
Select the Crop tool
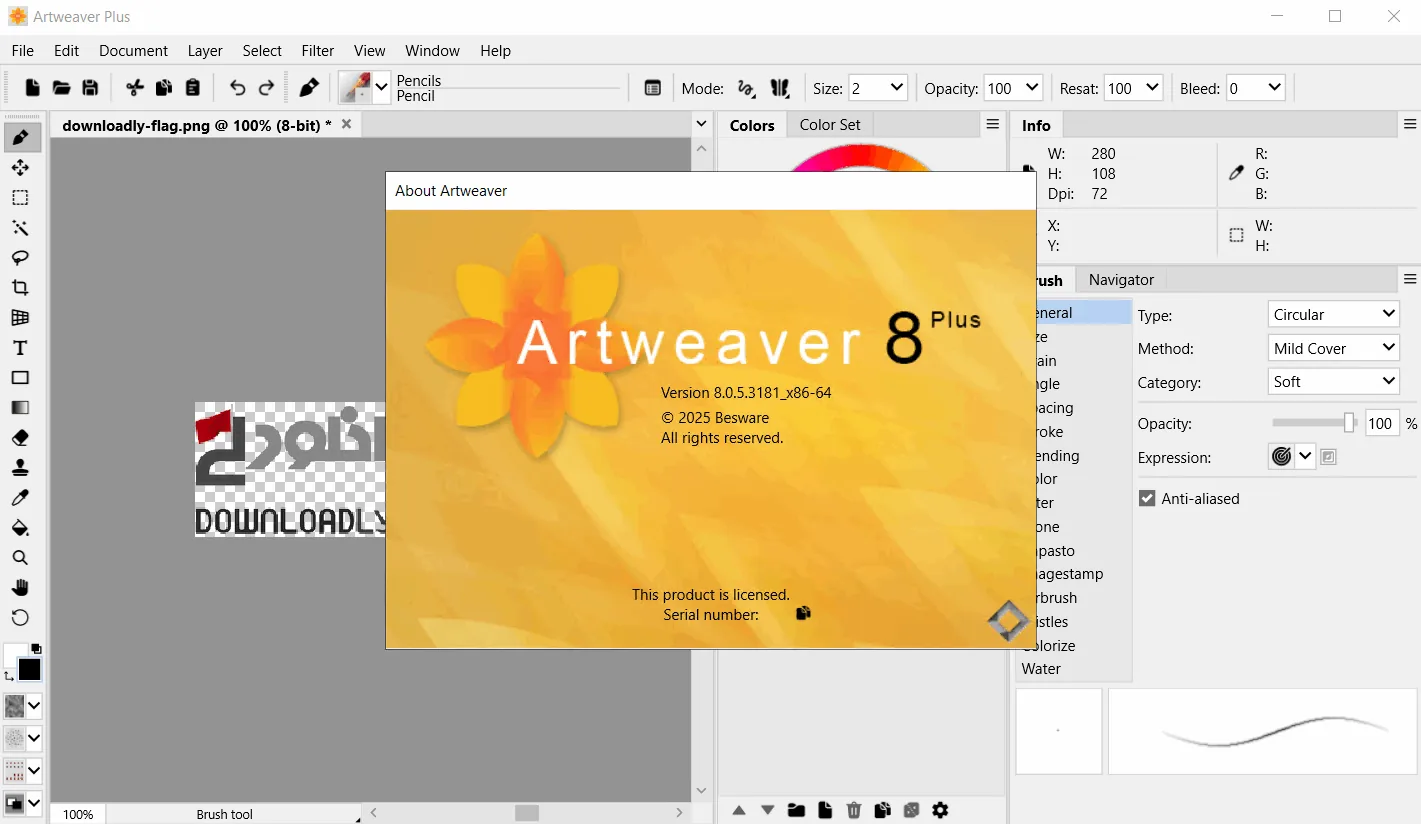pyautogui.click(x=20, y=287)
